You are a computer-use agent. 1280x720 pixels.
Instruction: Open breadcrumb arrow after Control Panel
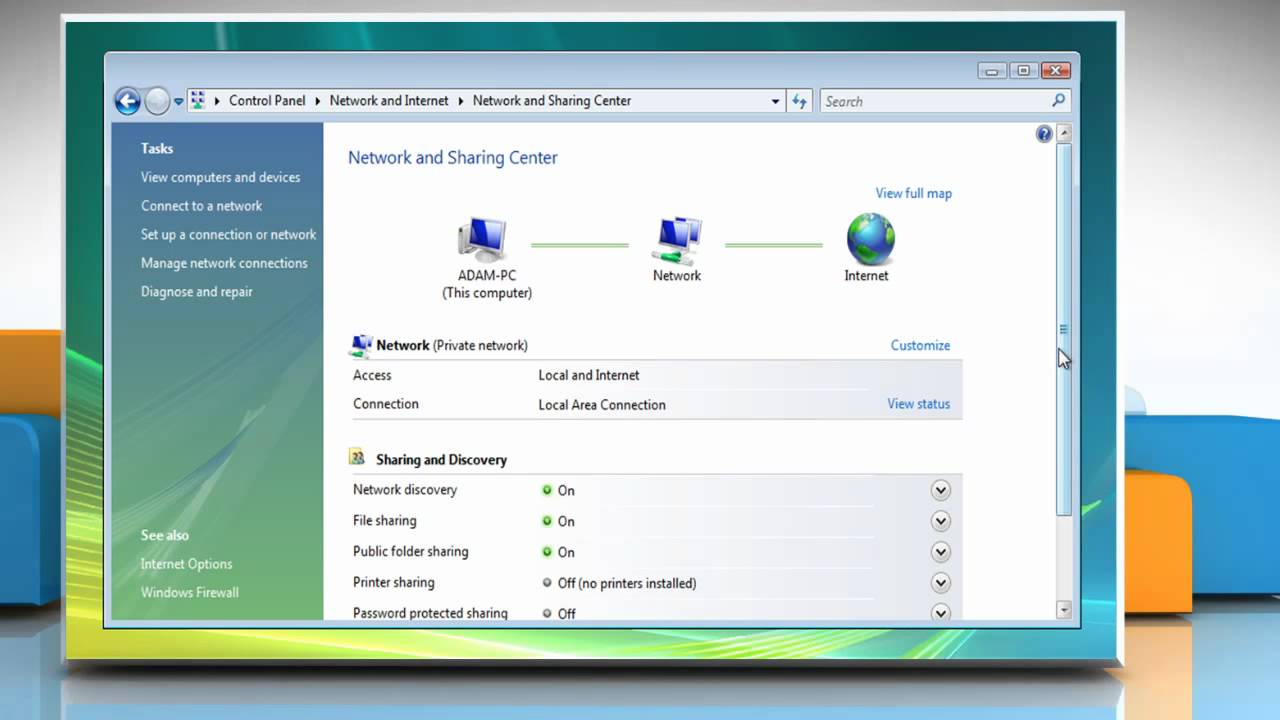(318, 101)
